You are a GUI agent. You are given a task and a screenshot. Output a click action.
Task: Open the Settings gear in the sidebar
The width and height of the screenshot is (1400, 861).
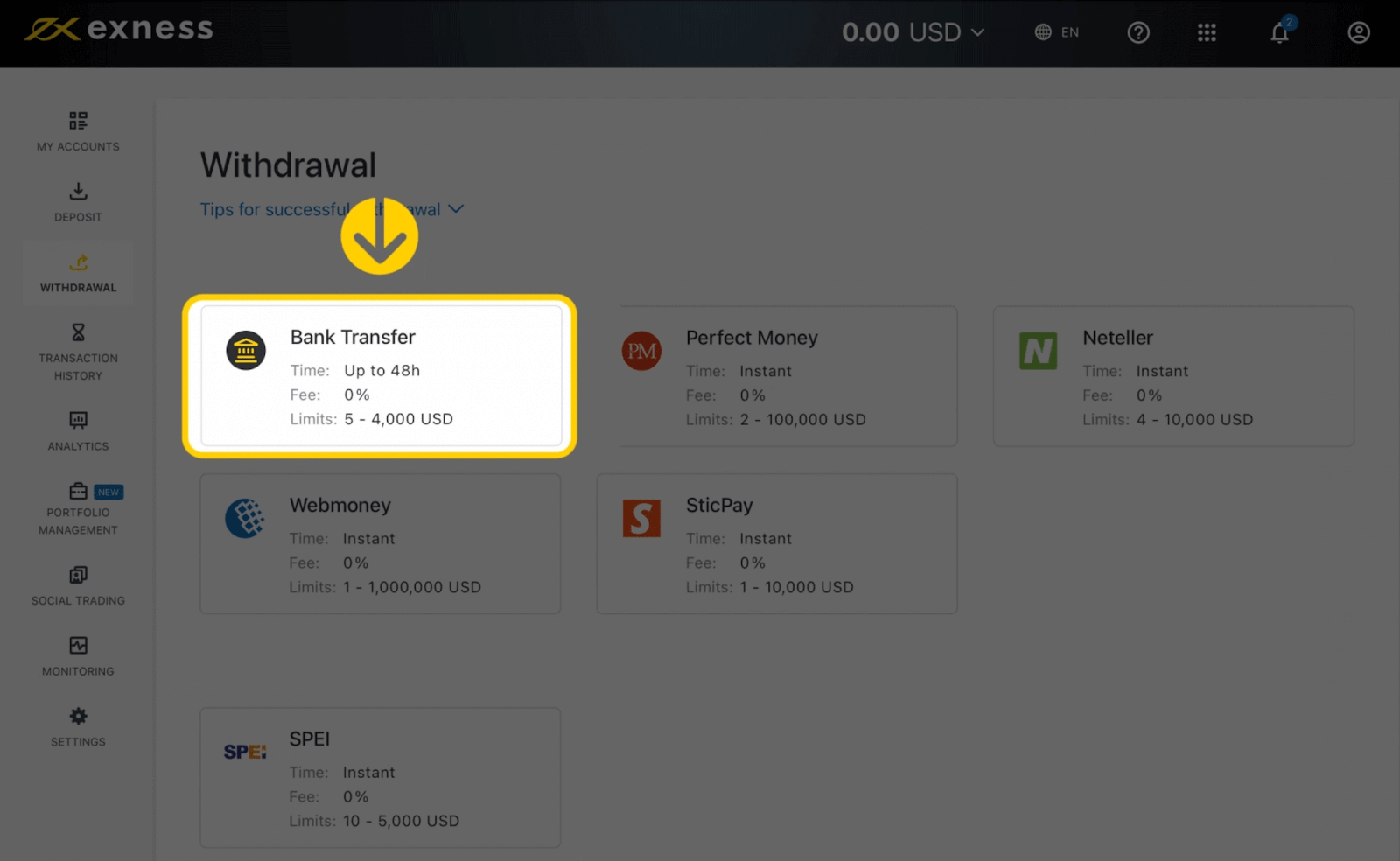click(x=77, y=726)
